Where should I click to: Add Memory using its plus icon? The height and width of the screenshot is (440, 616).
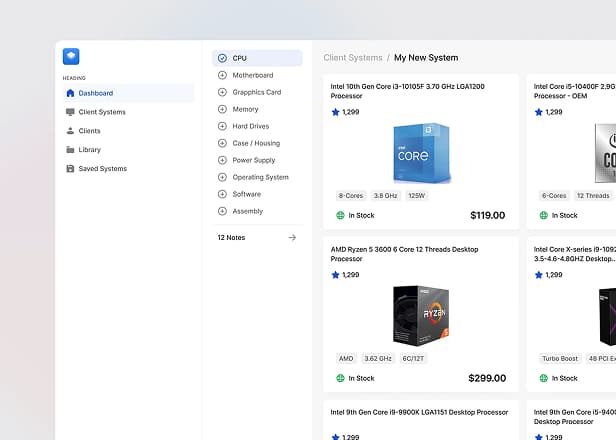(222, 109)
